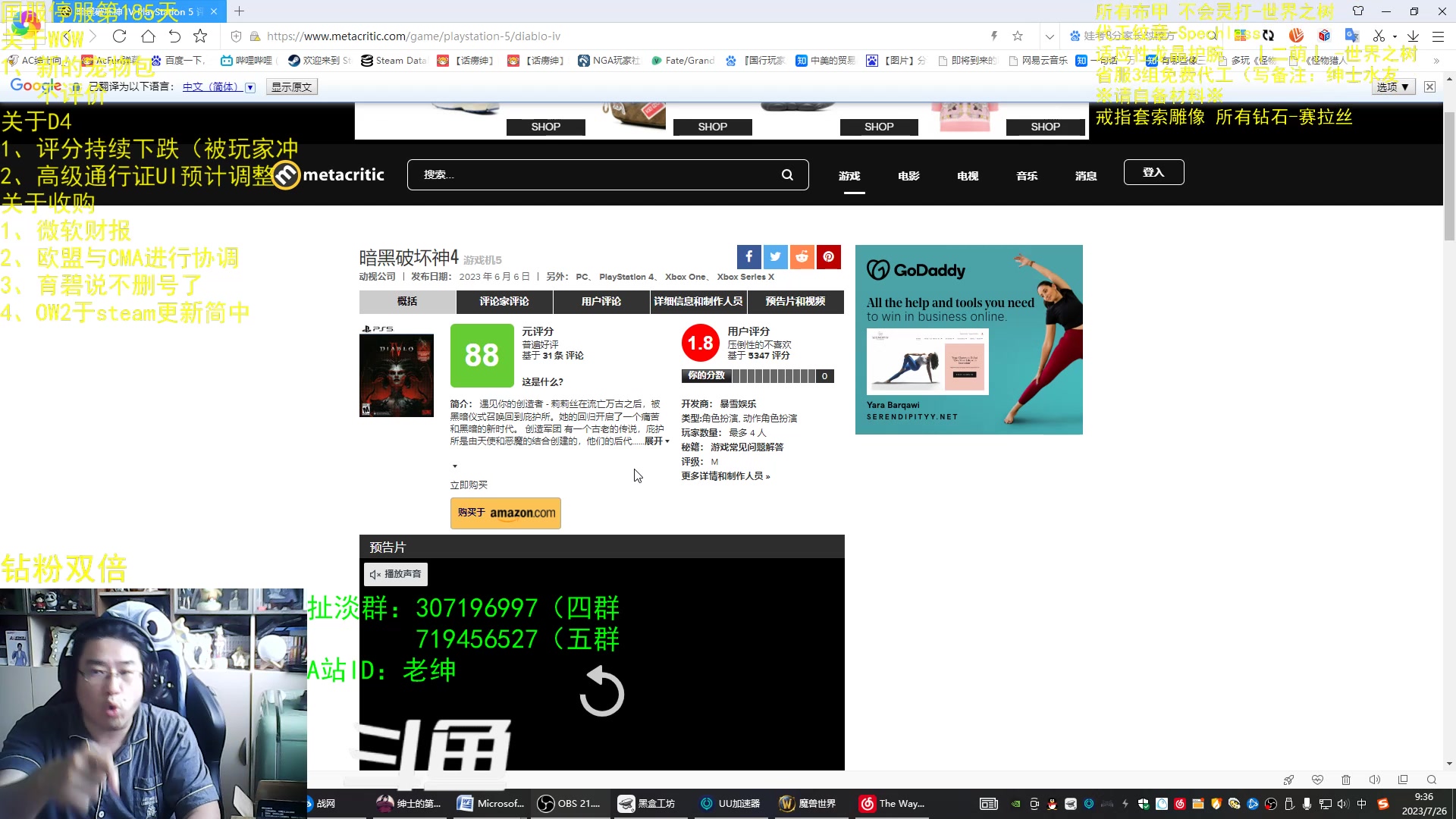Expand the game summary with 展开
Screen dimensions: 1456x819
click(x=657, y=441)
